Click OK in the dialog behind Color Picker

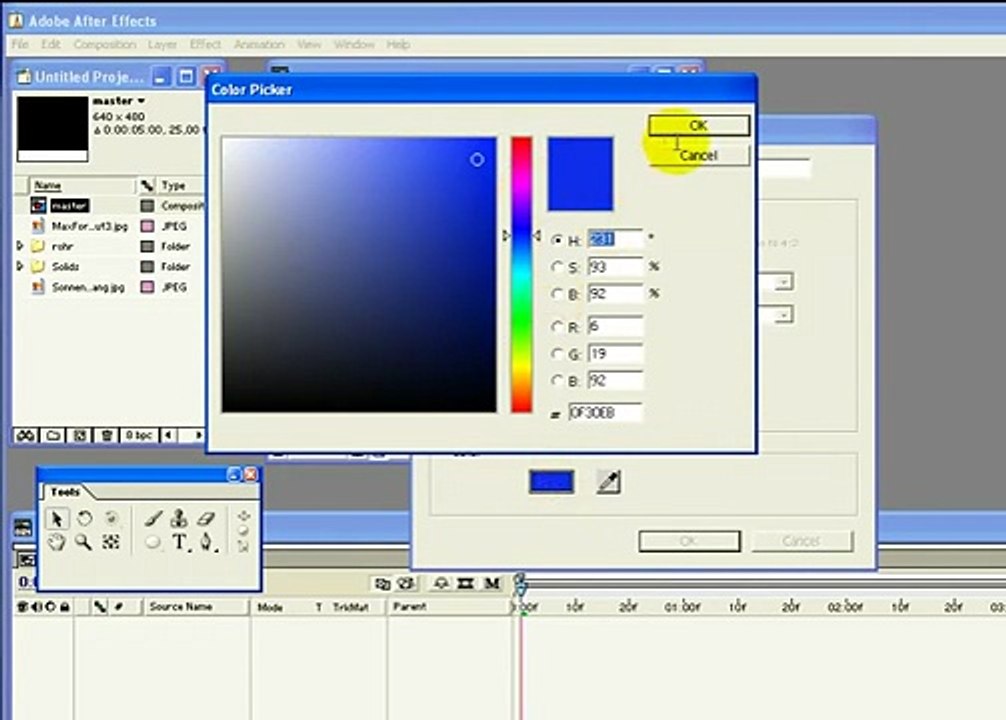click(689, 541)
